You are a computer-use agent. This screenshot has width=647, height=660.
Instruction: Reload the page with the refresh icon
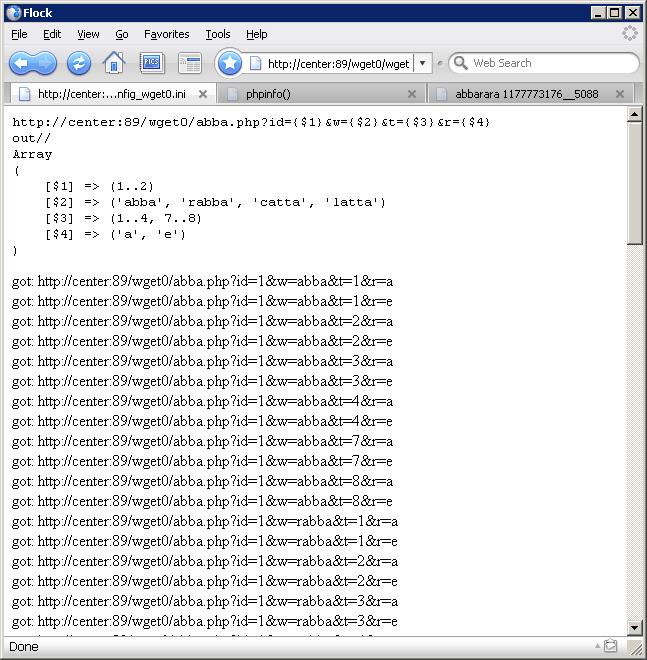tap(79, 63)
